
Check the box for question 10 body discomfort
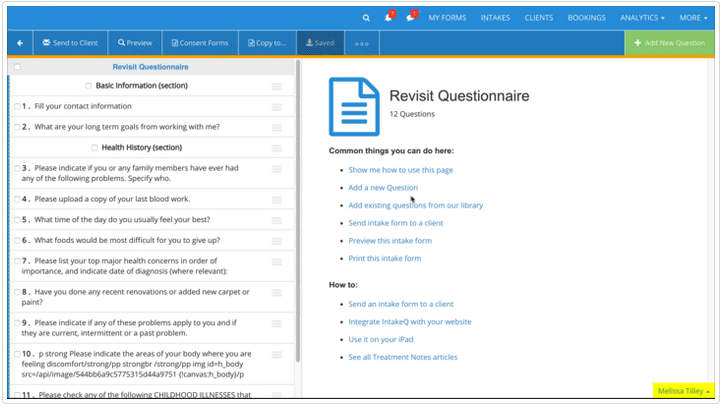17,354
